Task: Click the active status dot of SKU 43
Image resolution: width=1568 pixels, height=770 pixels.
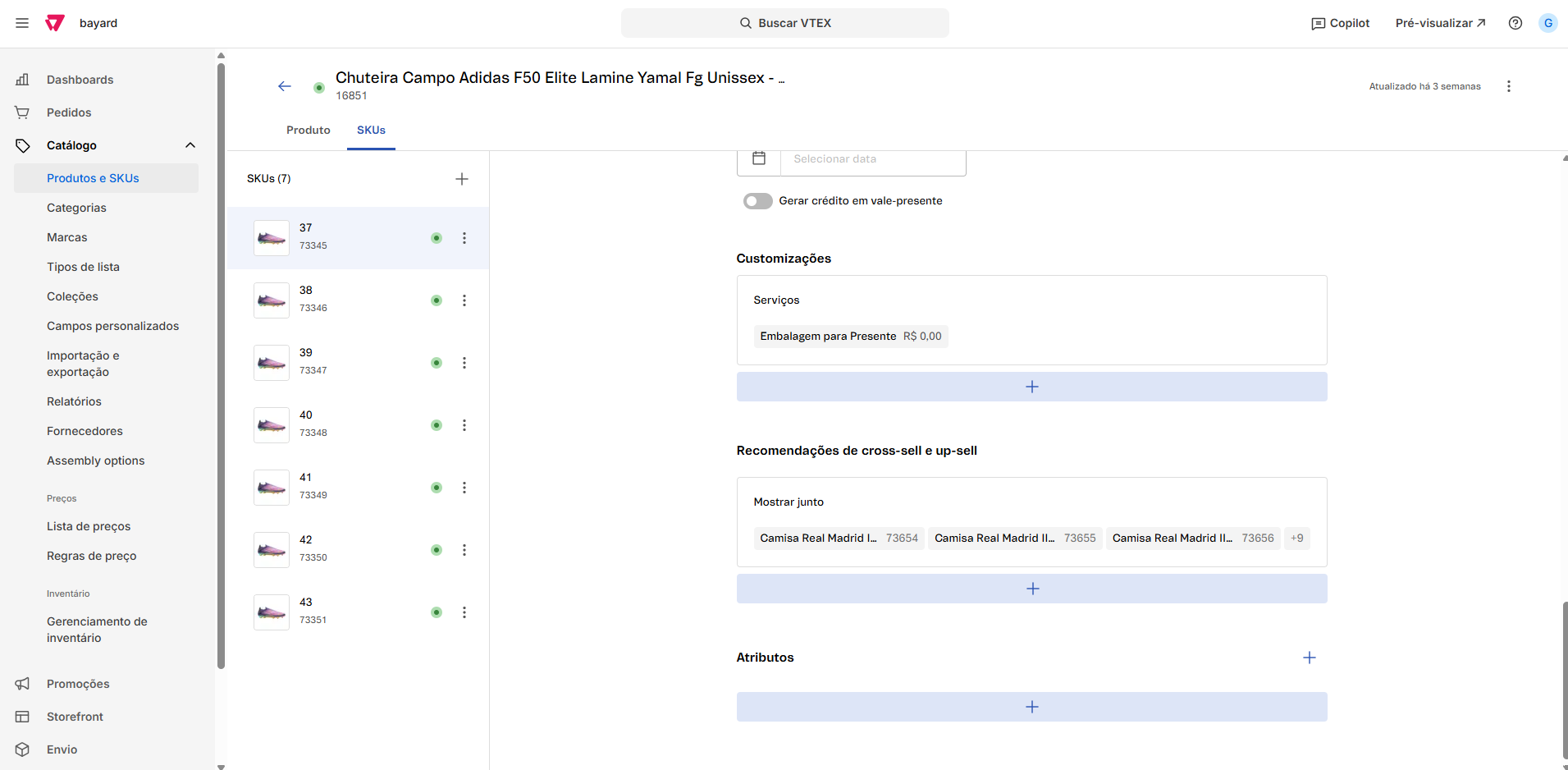Action: [x=437, y=612]
